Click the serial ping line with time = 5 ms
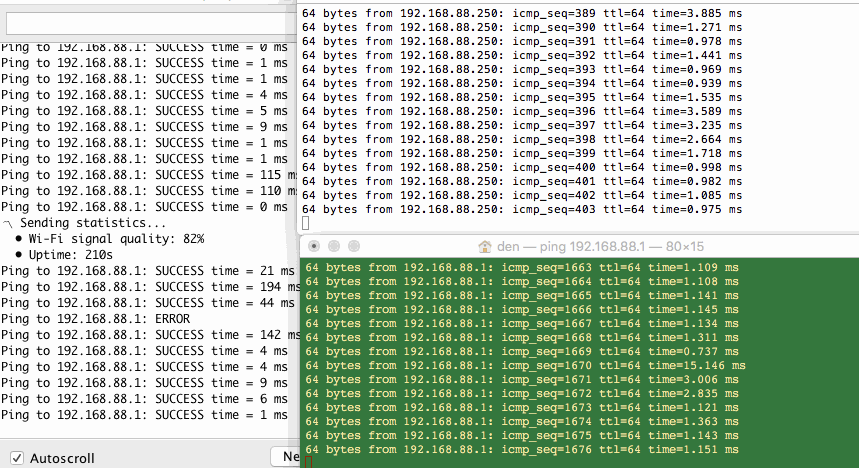This screenshot has height=468, width=859. (144, 111)
